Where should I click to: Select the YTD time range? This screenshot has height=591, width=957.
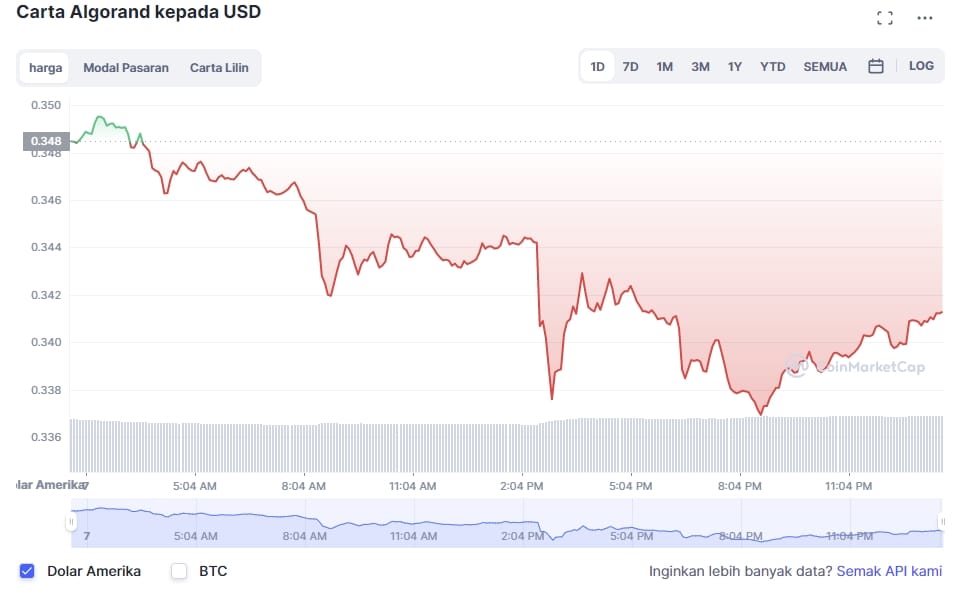coord(772,67)
